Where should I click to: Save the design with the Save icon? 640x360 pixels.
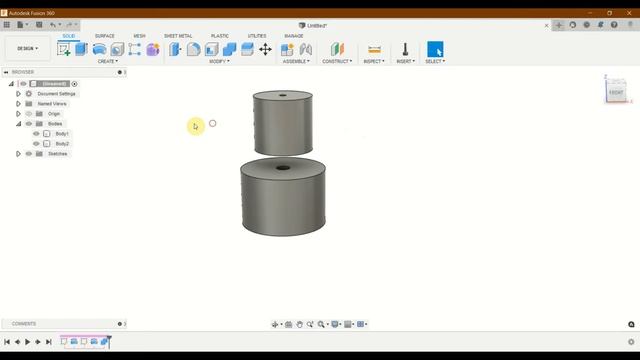(39, 25)
